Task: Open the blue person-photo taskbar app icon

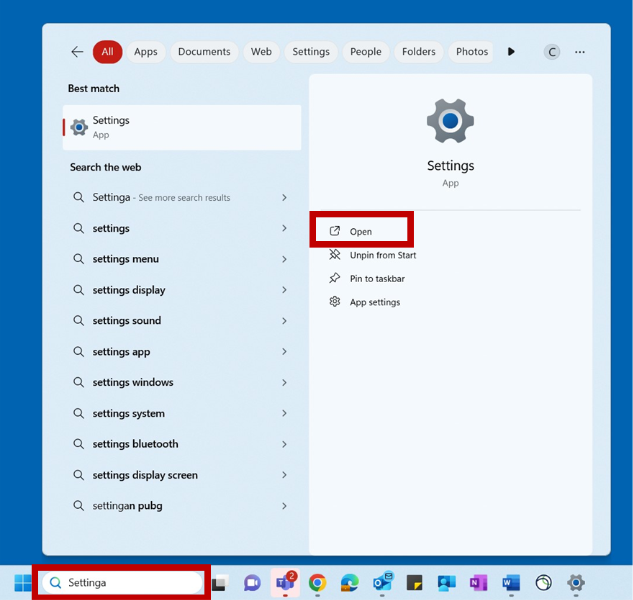Action: pos(446,583)
